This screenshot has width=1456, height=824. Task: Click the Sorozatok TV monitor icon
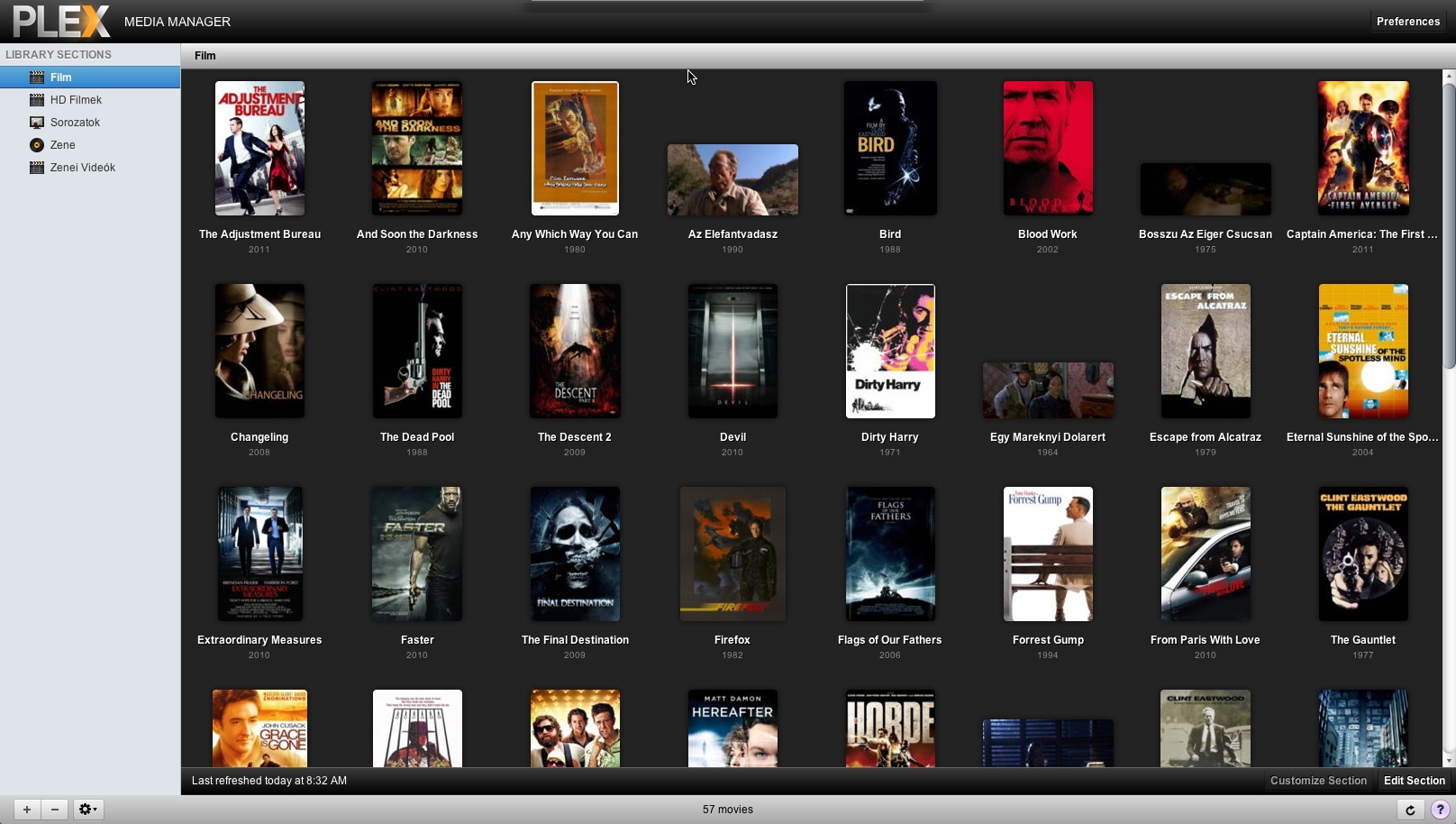[37, 123]
